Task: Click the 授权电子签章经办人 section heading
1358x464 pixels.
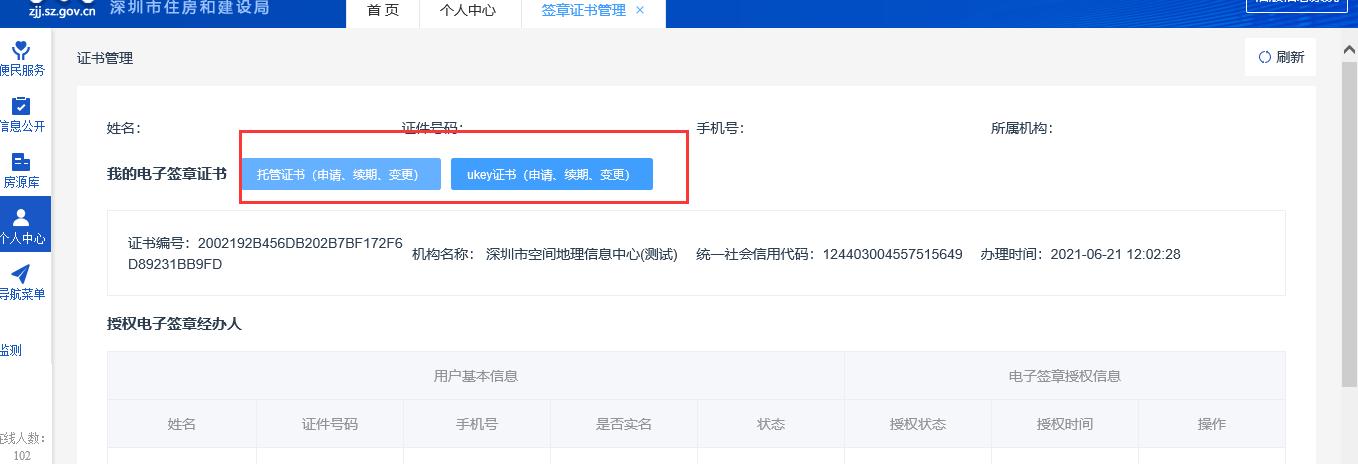Action: [174, 324]
